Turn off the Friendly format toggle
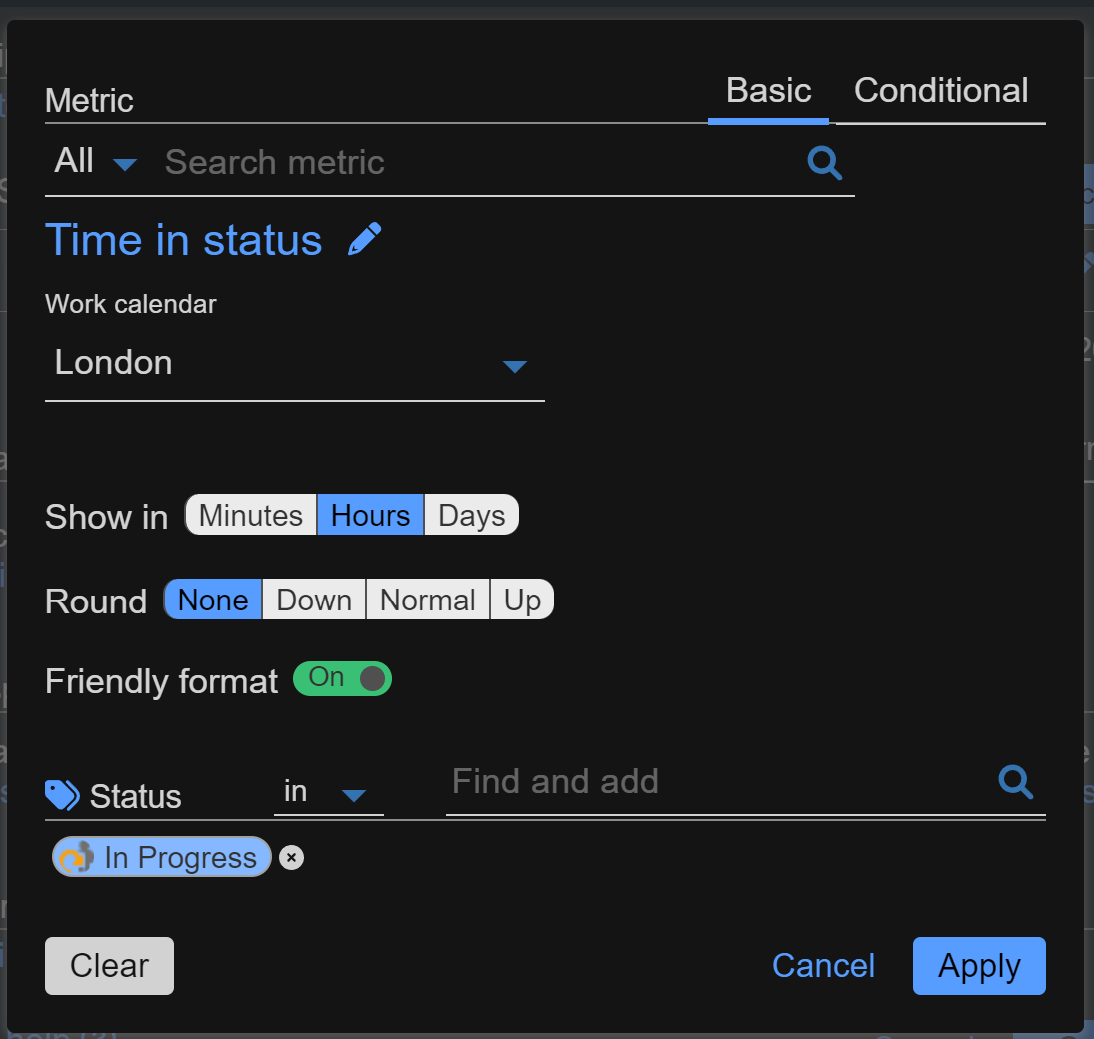This screenshot has width=1094, height=1039. [342, 679]
